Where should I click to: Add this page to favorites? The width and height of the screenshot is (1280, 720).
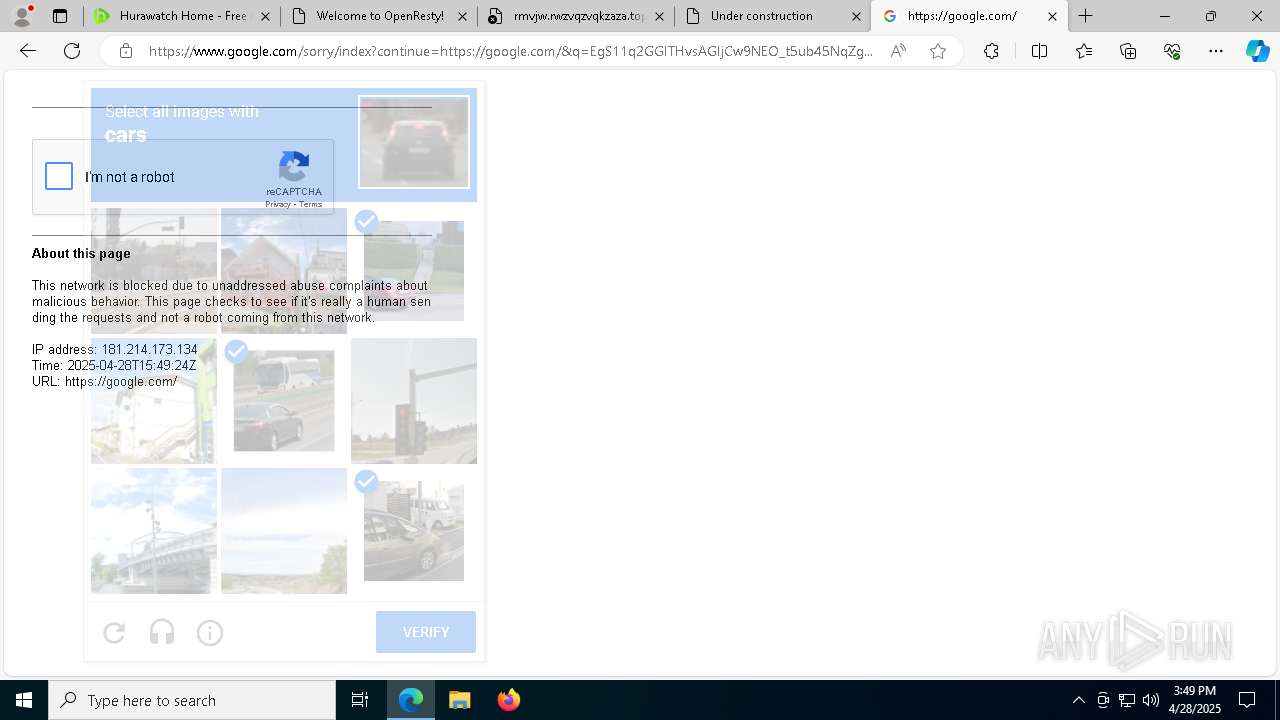(937, 51)
